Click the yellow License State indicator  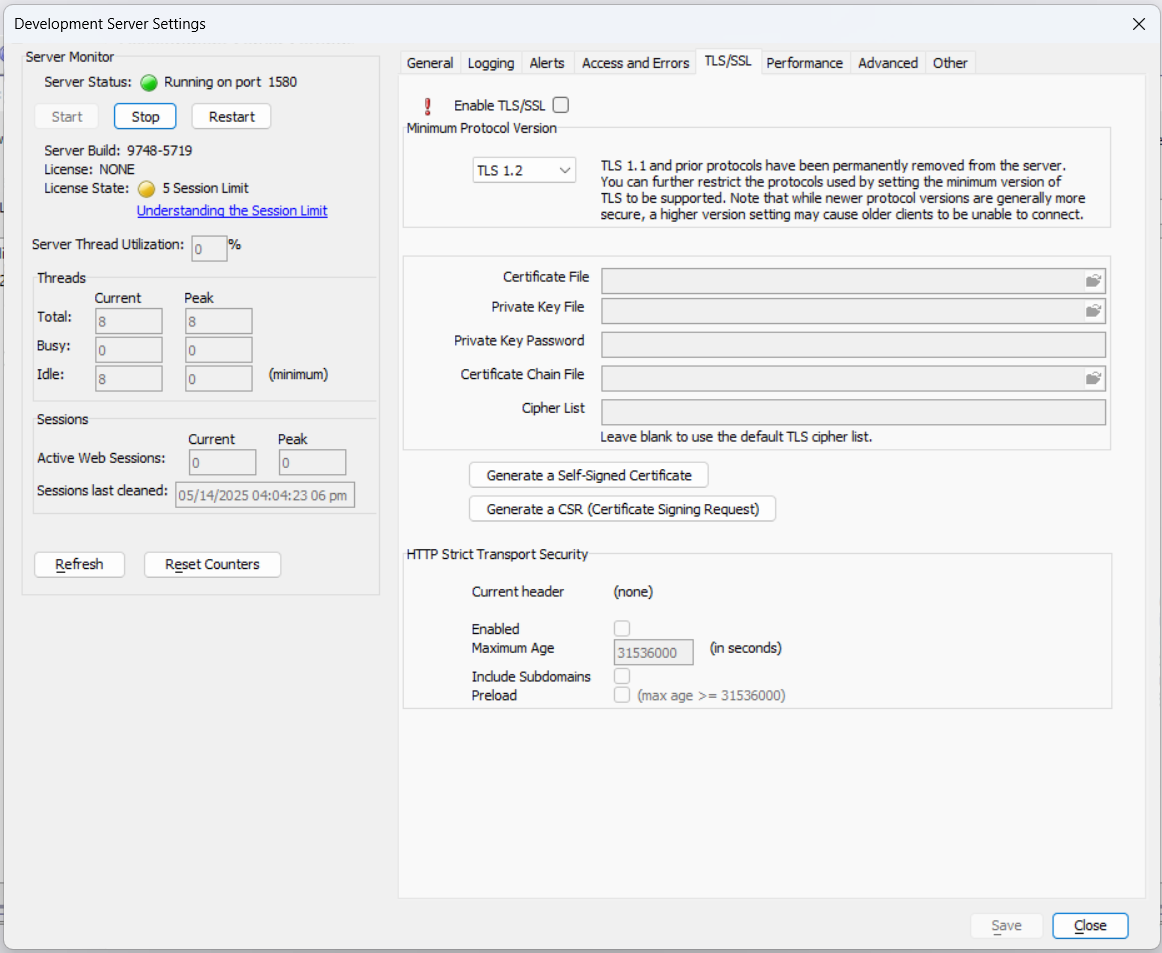147,189
